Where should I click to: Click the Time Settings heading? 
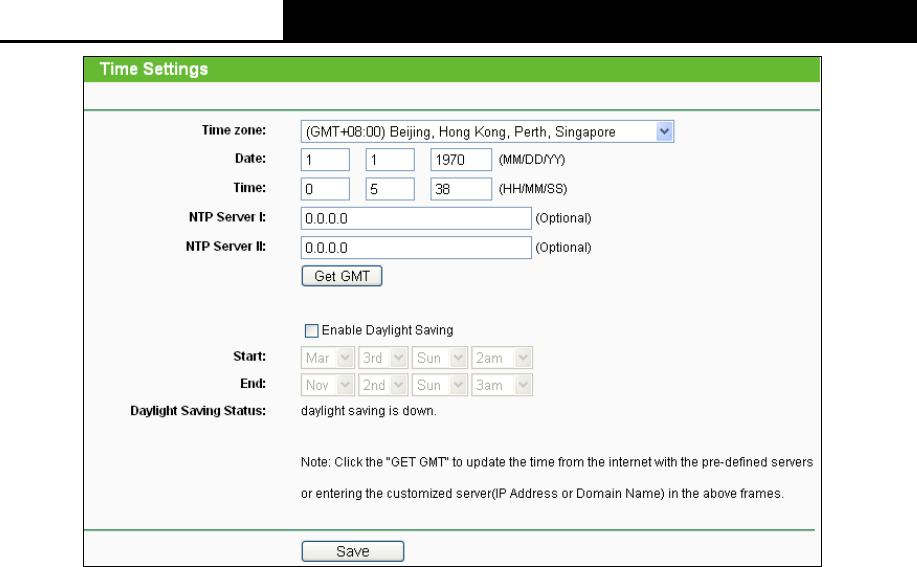pyautogui.click(x=154, y=69)
